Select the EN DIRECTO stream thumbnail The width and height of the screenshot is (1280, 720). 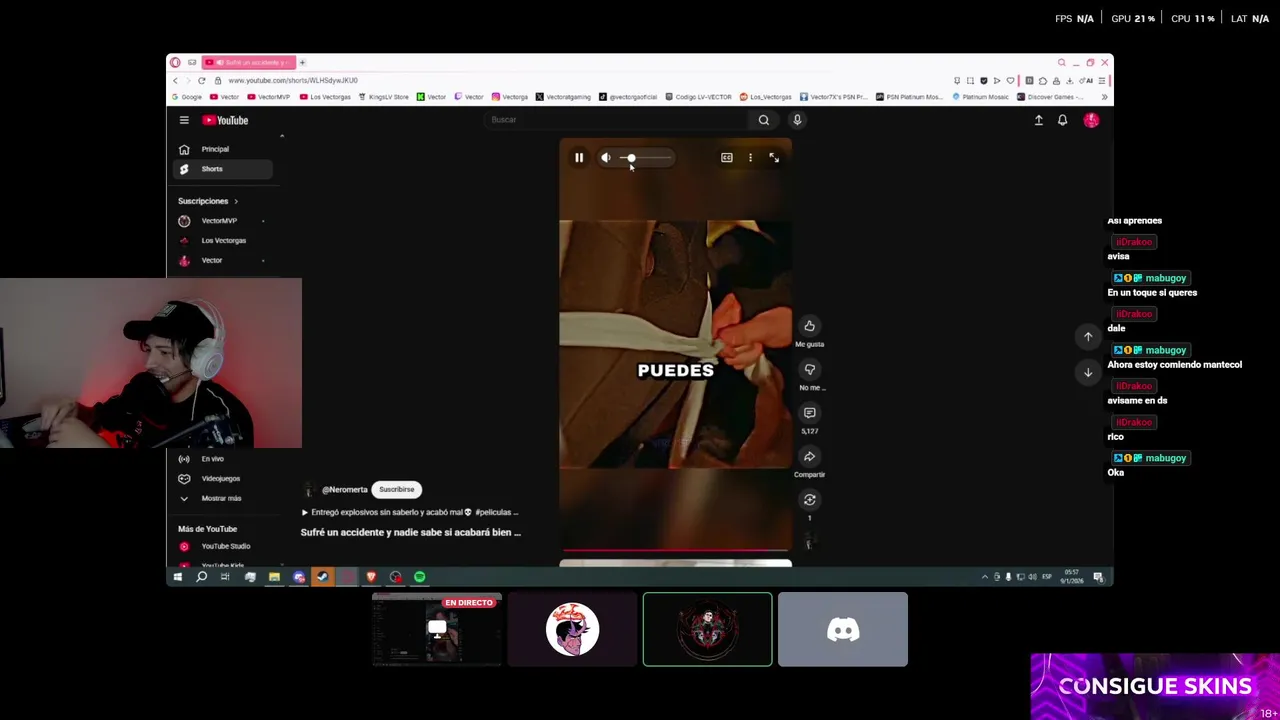(437, 629)
